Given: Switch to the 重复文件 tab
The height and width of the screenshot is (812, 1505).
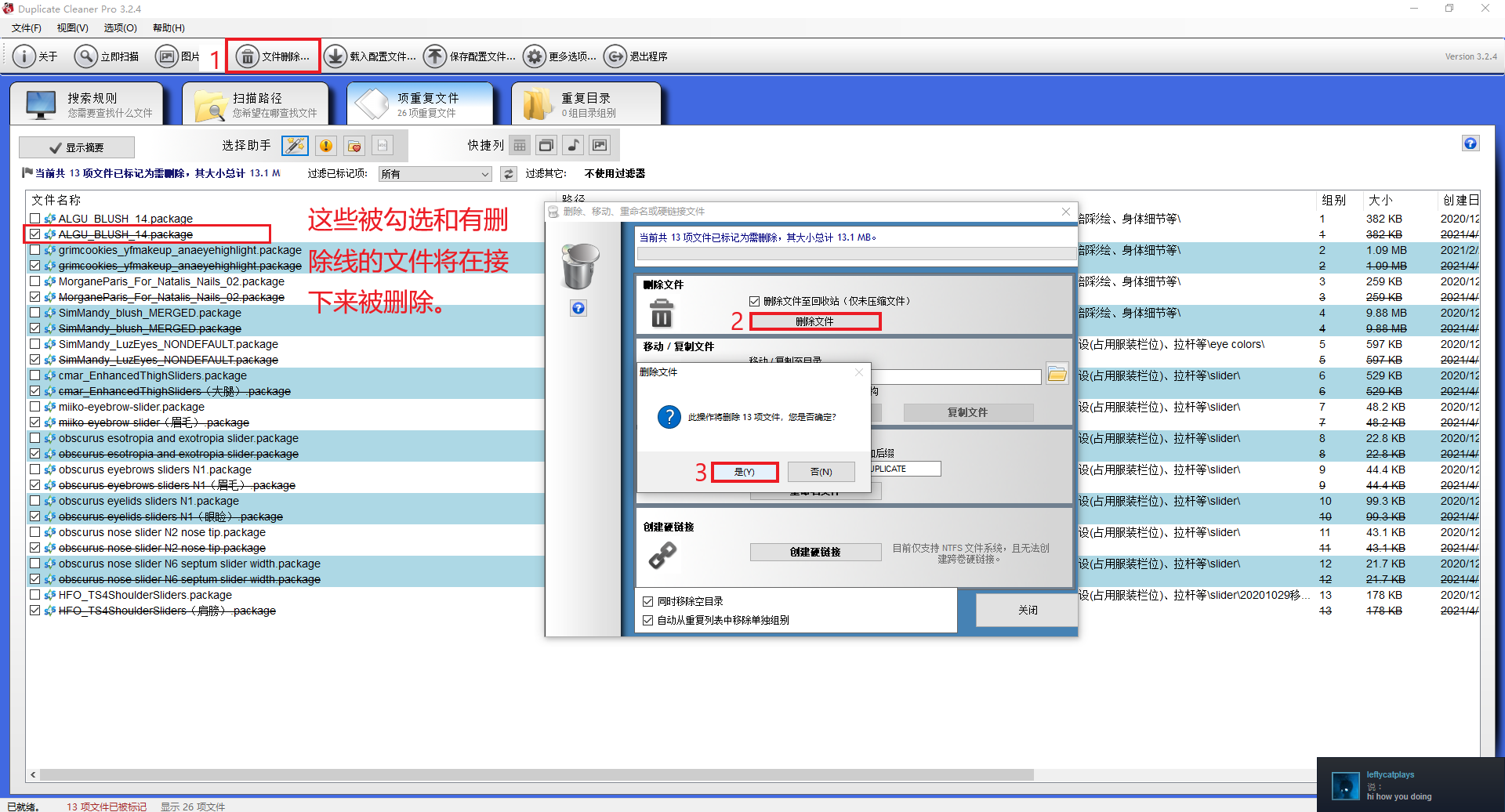Looking at the screenshot, I should pyautogui.click(x=420, y=103).
